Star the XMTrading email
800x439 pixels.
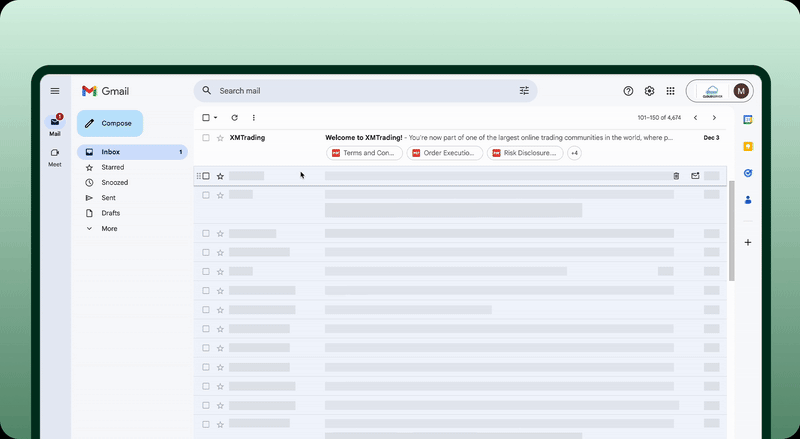click(220, 138)
